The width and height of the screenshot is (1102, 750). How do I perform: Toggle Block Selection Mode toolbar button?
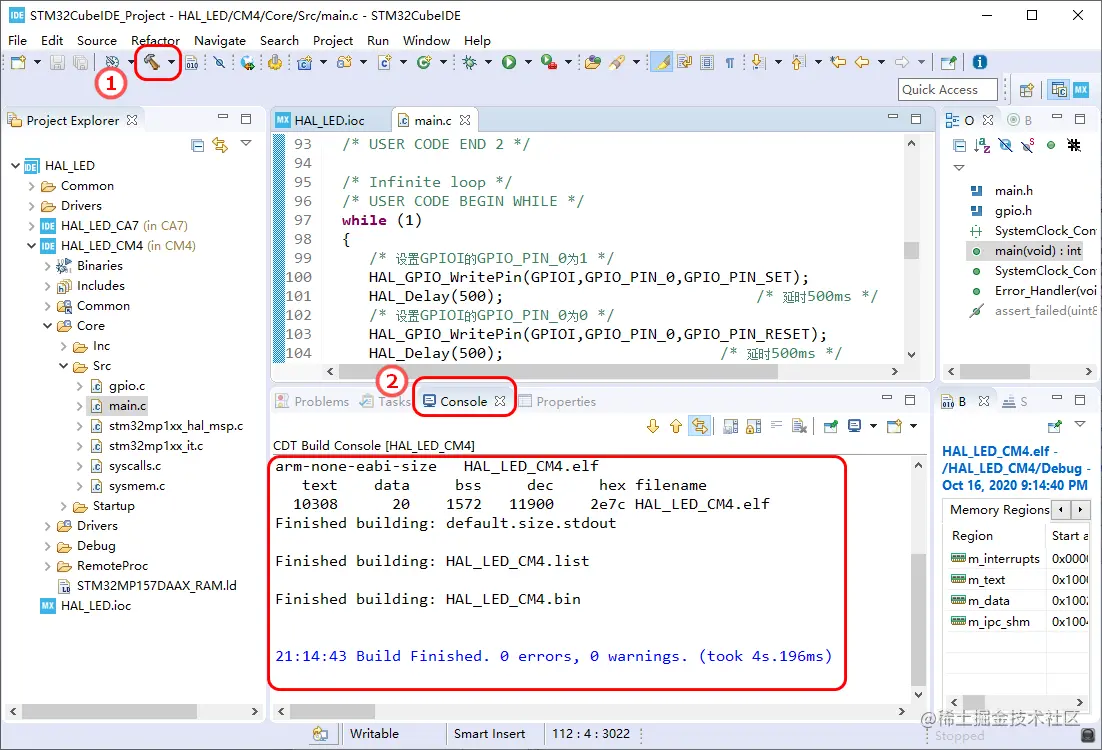click(x=707, y=63)
